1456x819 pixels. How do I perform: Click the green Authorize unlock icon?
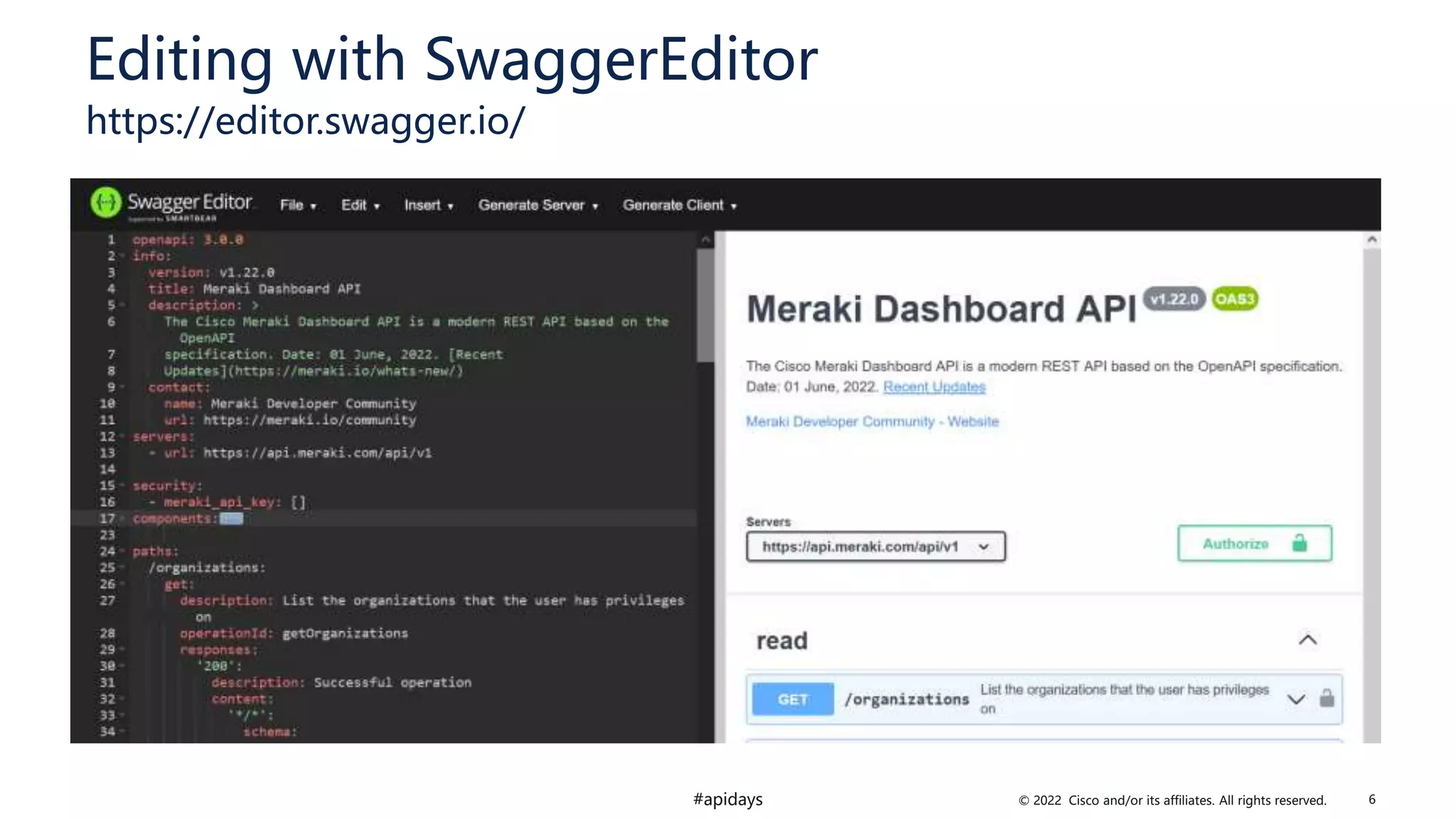pyautogui.click(x=1300, y=543)
